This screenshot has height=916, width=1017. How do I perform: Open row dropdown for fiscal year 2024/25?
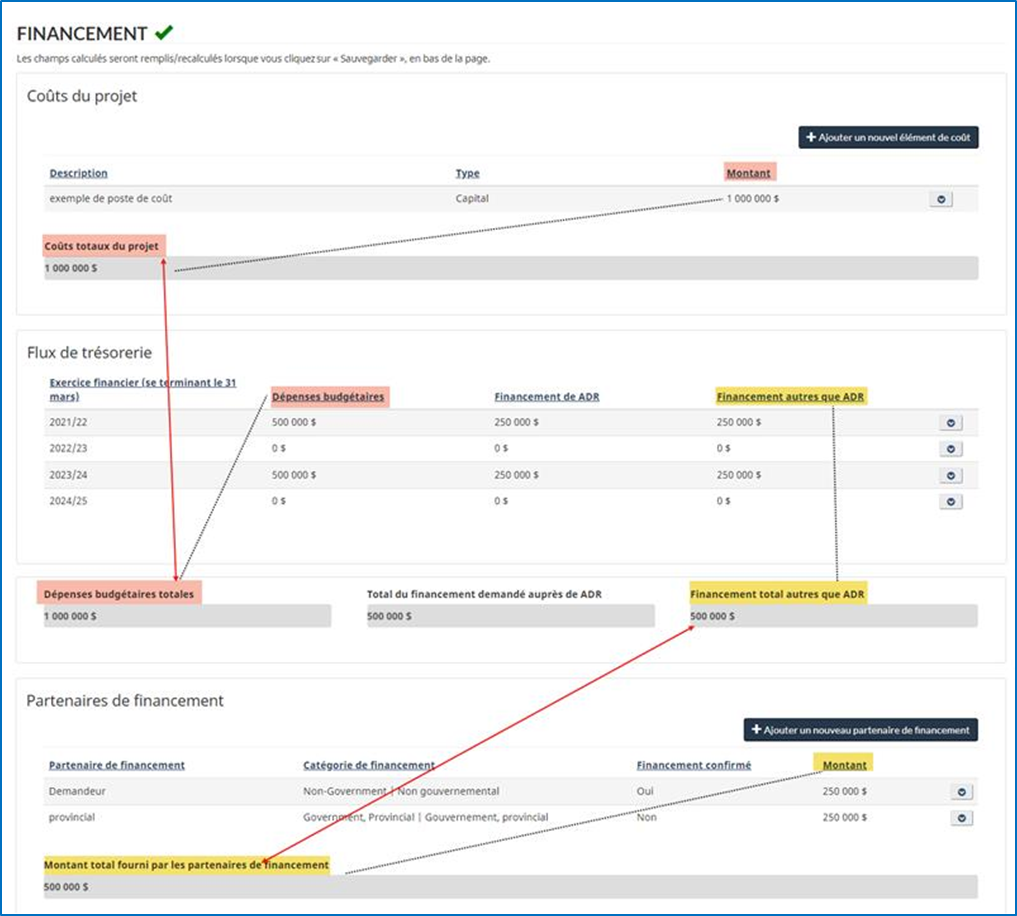pyautogui.click(x=951, y=501)
